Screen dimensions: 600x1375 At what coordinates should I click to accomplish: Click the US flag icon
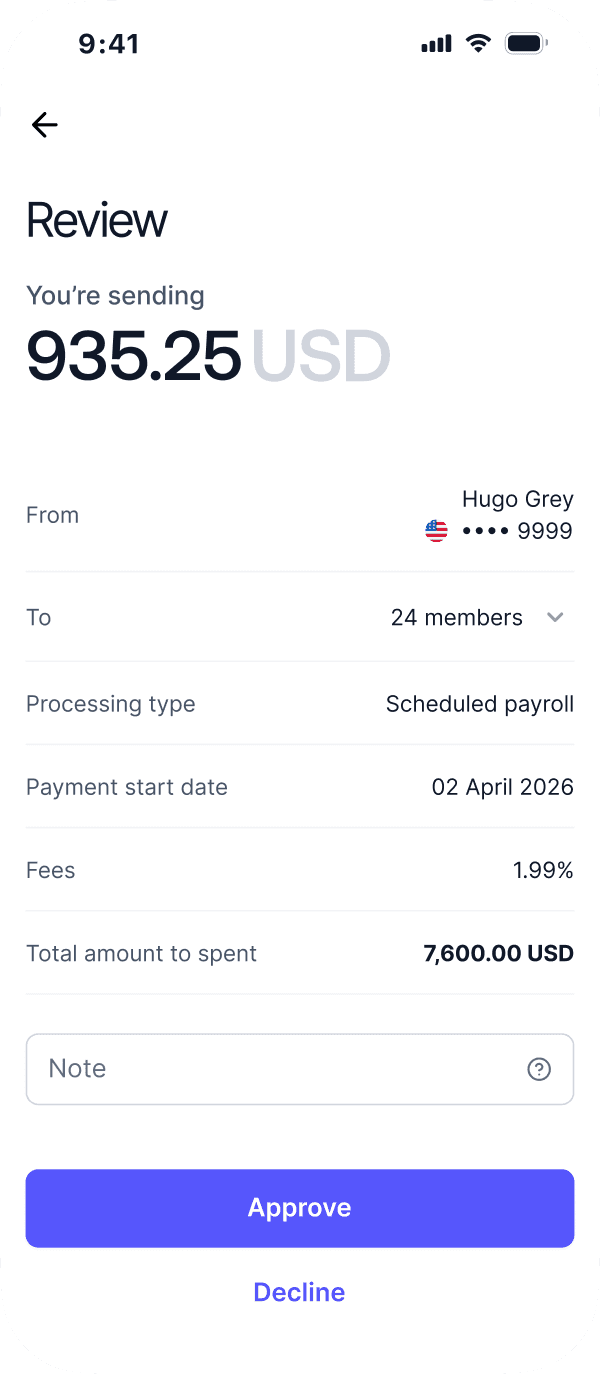click(x=437, y=531)
